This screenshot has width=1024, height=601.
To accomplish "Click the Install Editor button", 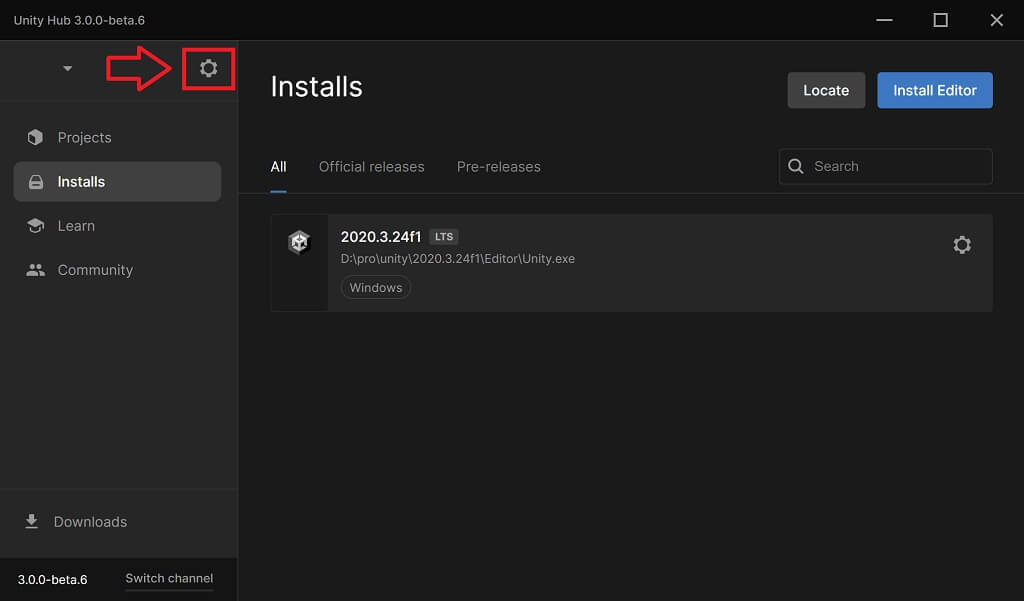I will [x=935, y=90].
